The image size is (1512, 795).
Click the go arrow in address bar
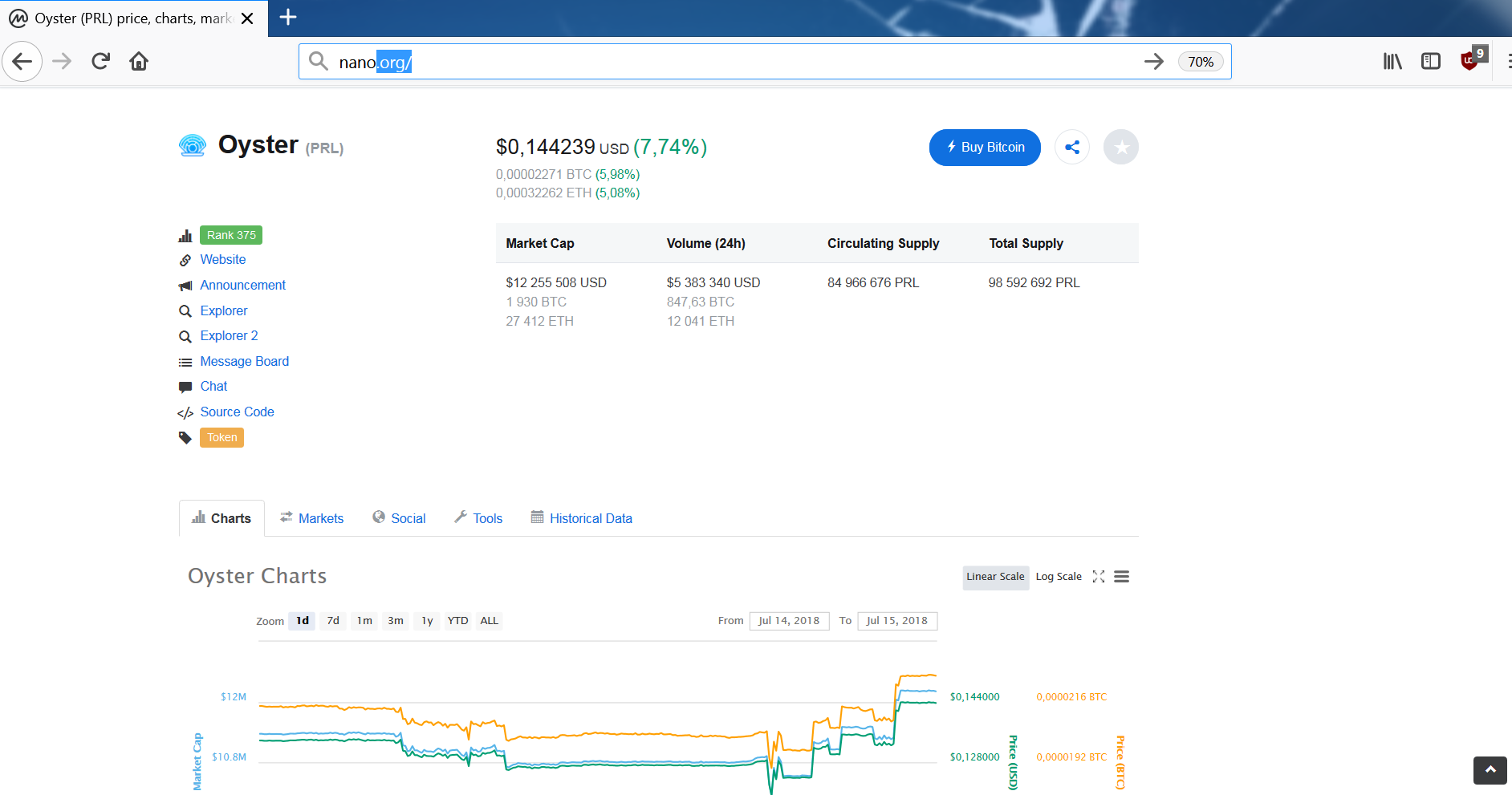coord(1154,62)
